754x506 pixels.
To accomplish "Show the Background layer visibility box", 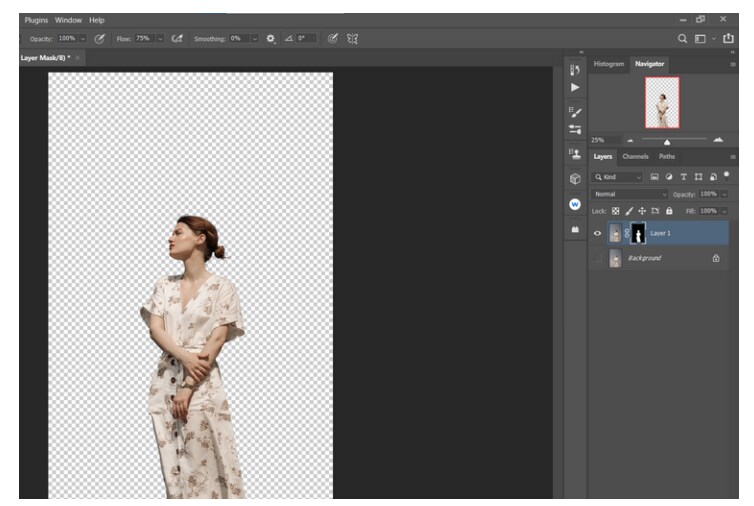I will tap(597, 258).
